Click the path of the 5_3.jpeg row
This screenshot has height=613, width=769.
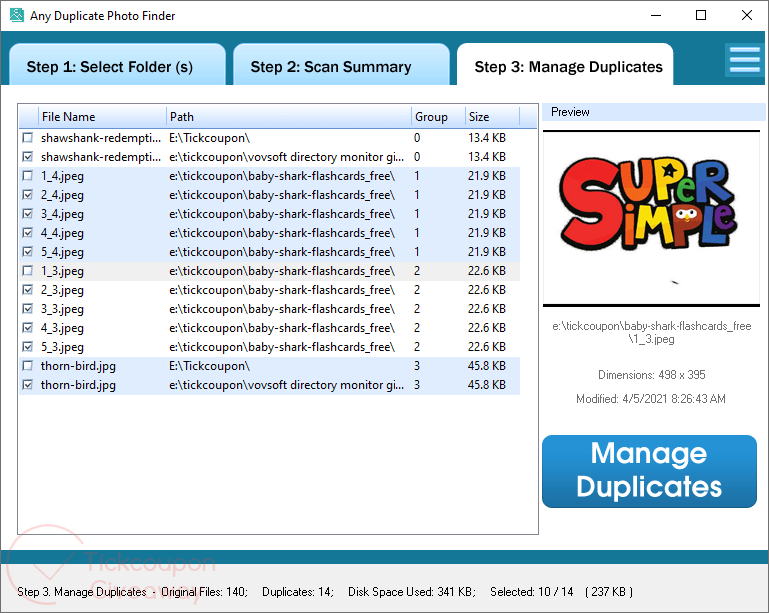[282, 347]
